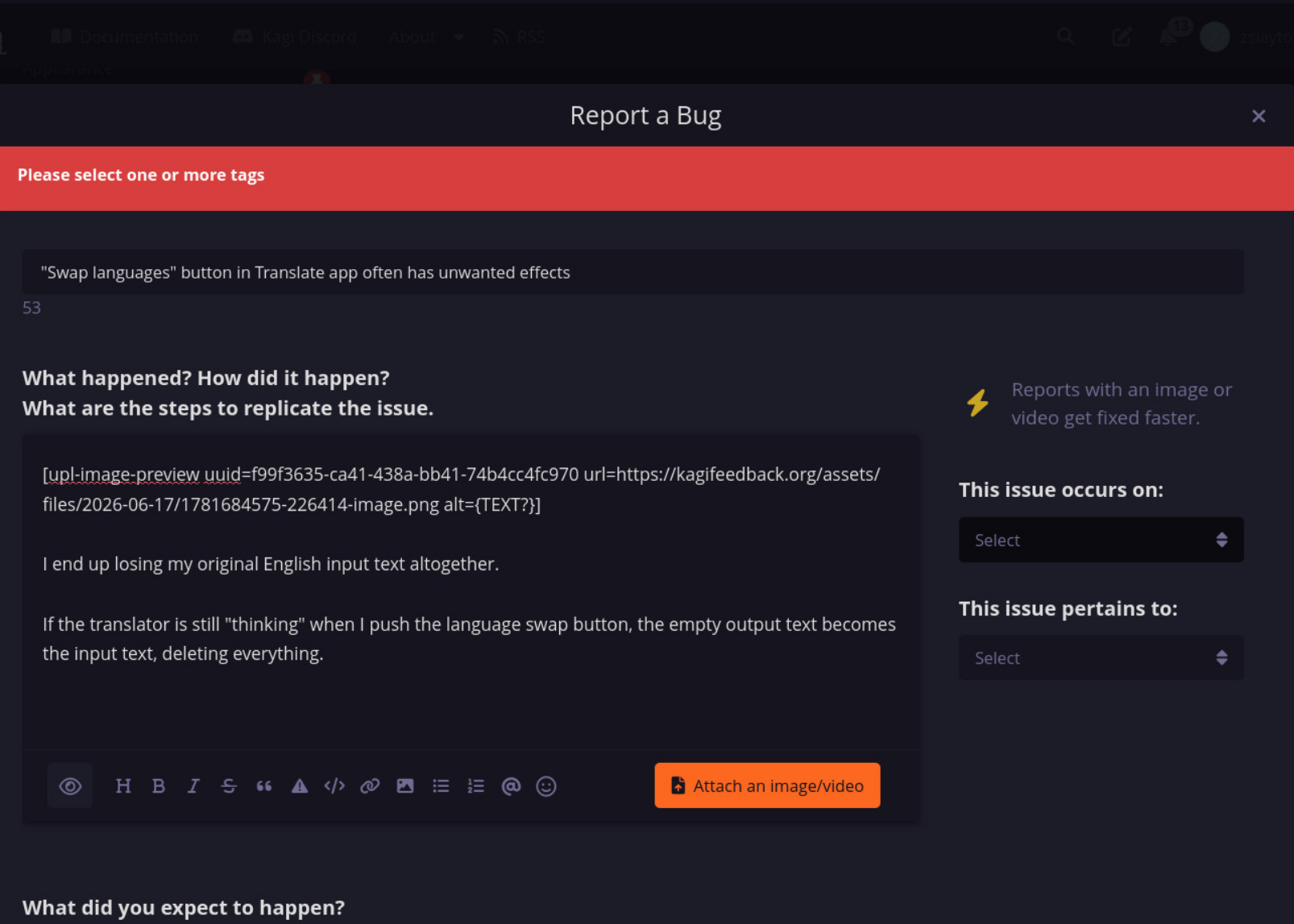Screen dimensions: 1294x924
Task: Open the 'This issue occurs on' dropdown
Action: [1101, 540]
